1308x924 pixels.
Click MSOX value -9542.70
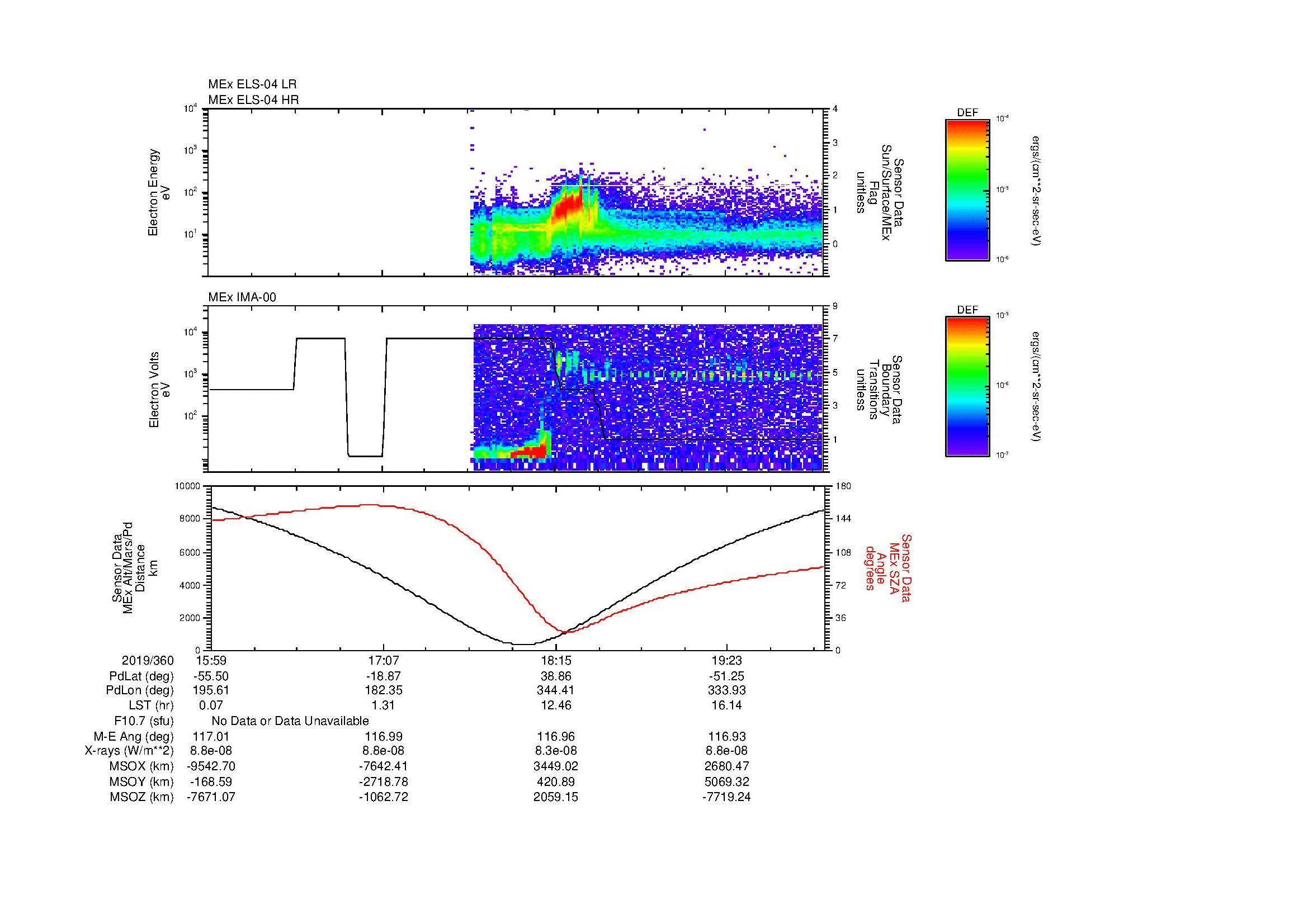coord(211,766)
